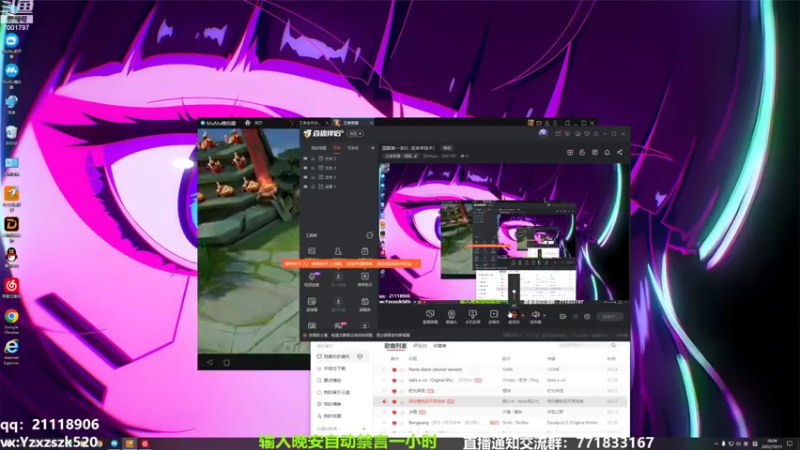This screenshot has width=800, height=450.
Task: Toggle visibility eye of third scene source
Action: pyautogui.click(x=306, y=177)
